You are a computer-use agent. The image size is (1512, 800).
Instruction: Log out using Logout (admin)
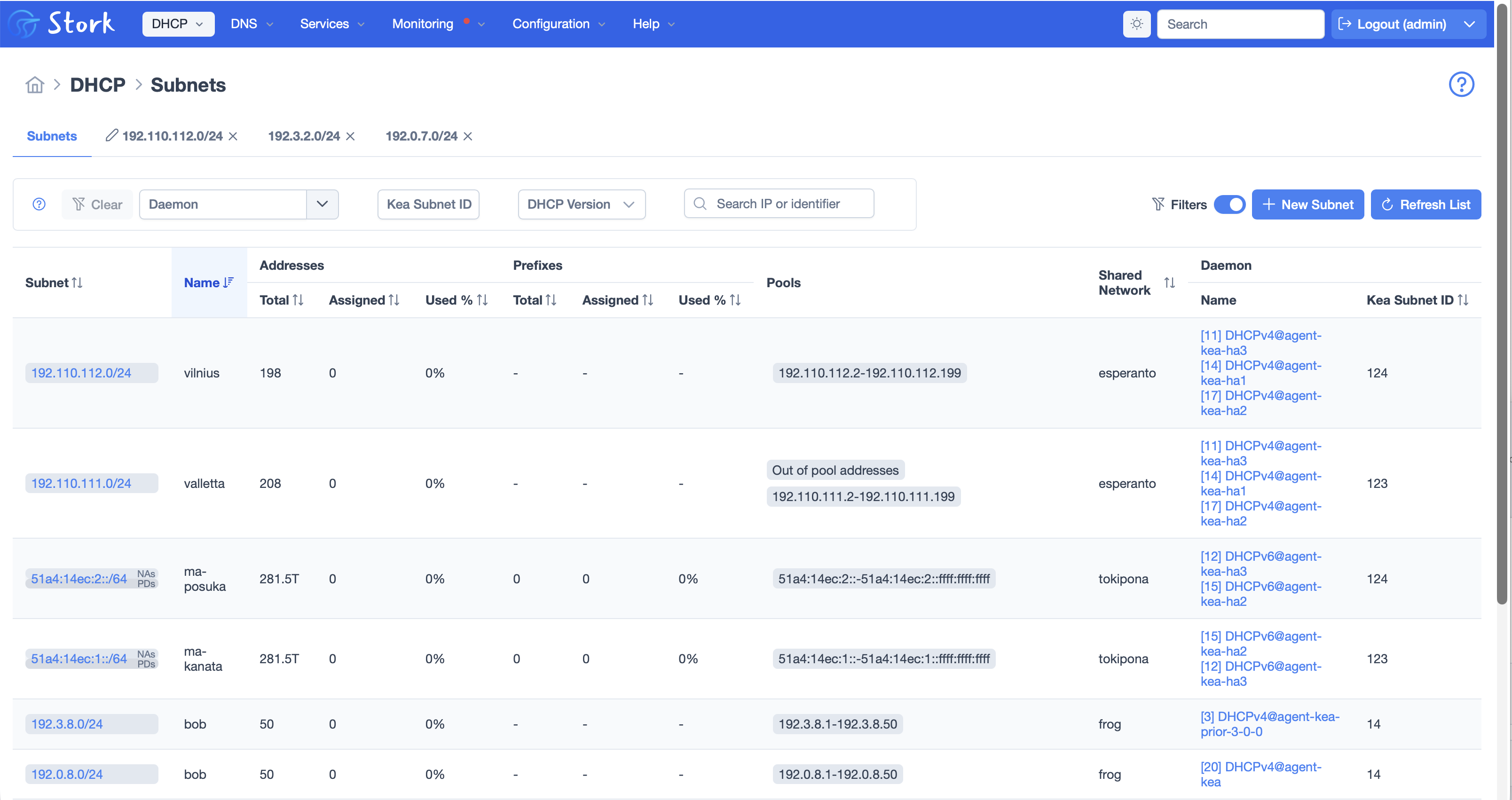tap(1392, 24)
